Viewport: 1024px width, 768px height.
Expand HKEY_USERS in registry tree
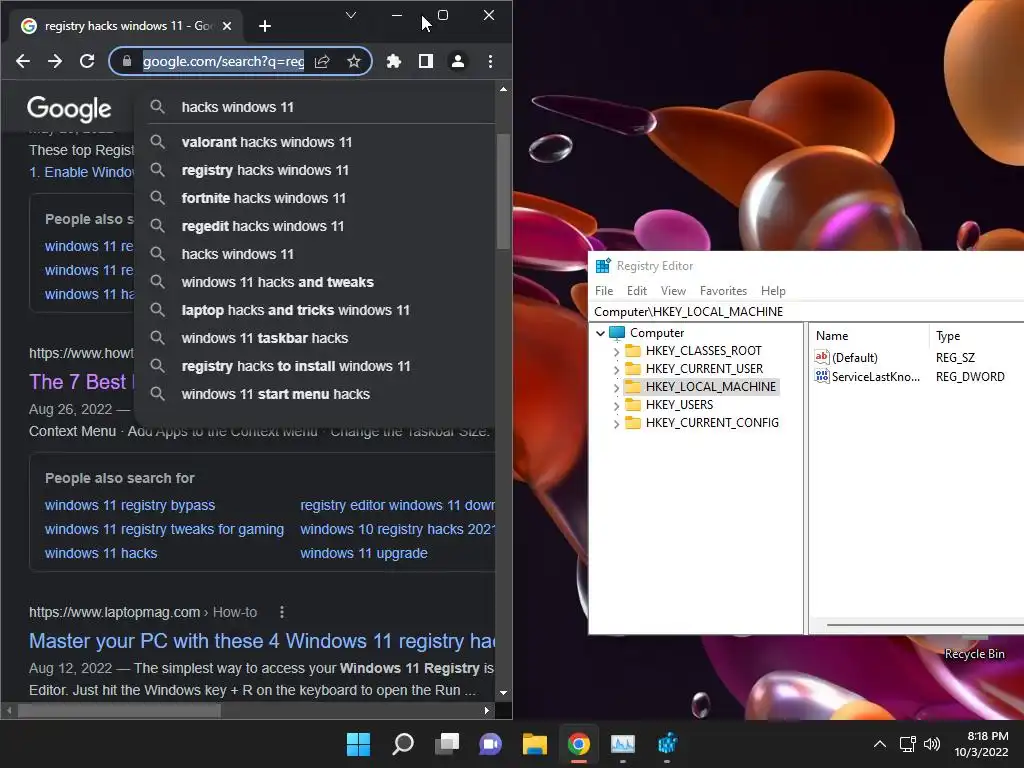[616, 406]
